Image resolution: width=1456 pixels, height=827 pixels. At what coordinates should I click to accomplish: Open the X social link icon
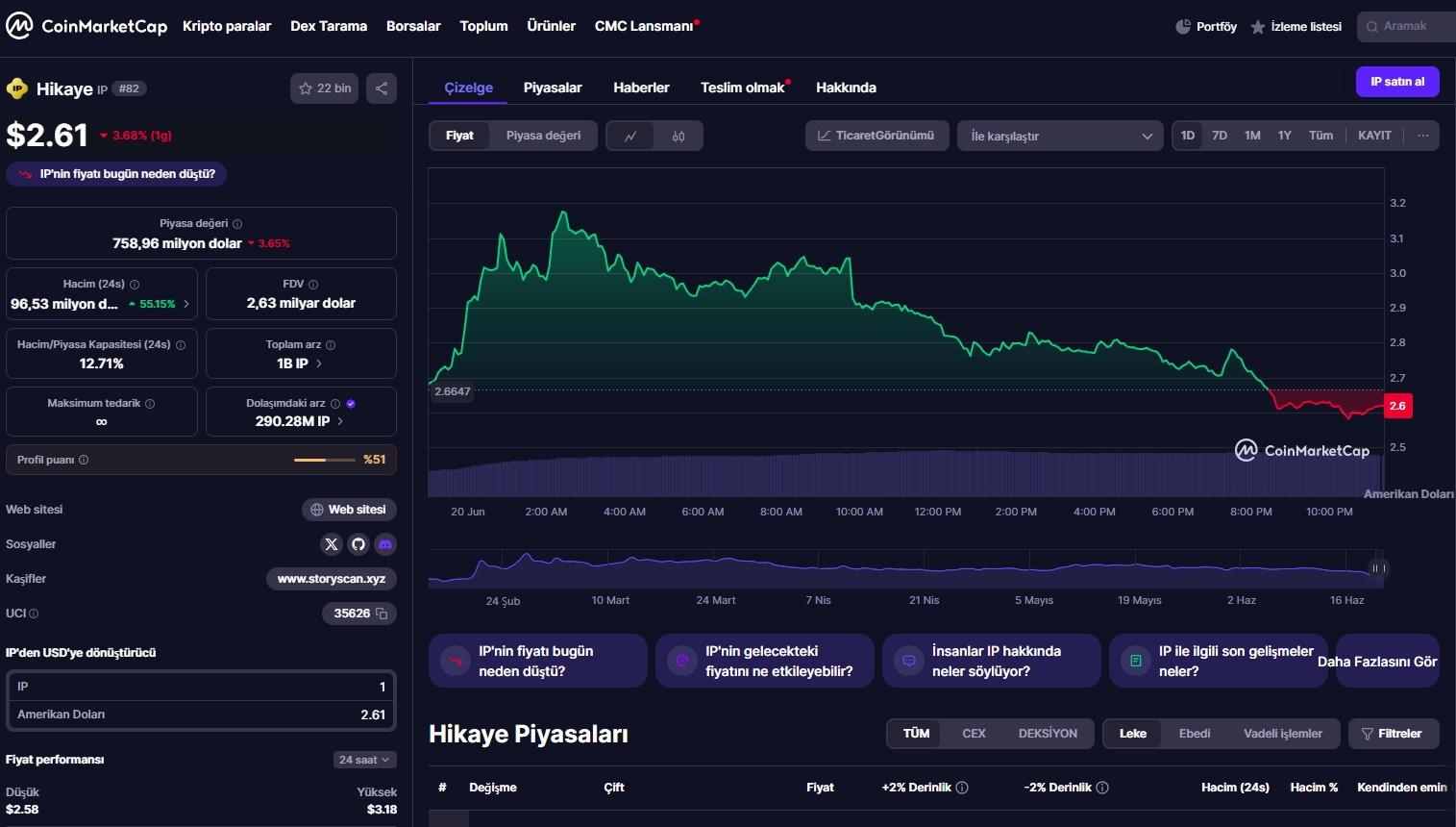(x=332, y=544)
